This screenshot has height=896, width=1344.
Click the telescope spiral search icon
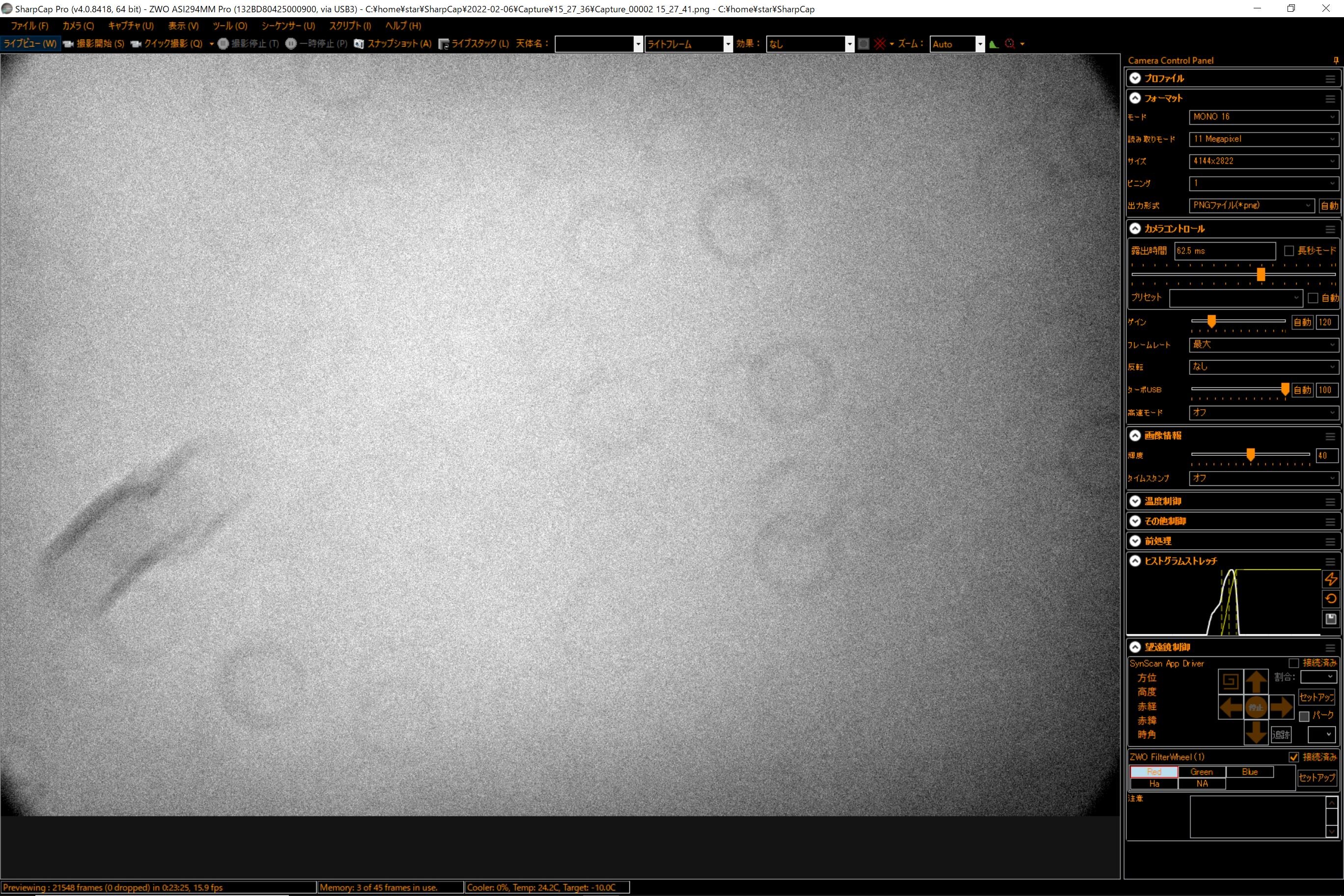click(x=1231, y=682)
